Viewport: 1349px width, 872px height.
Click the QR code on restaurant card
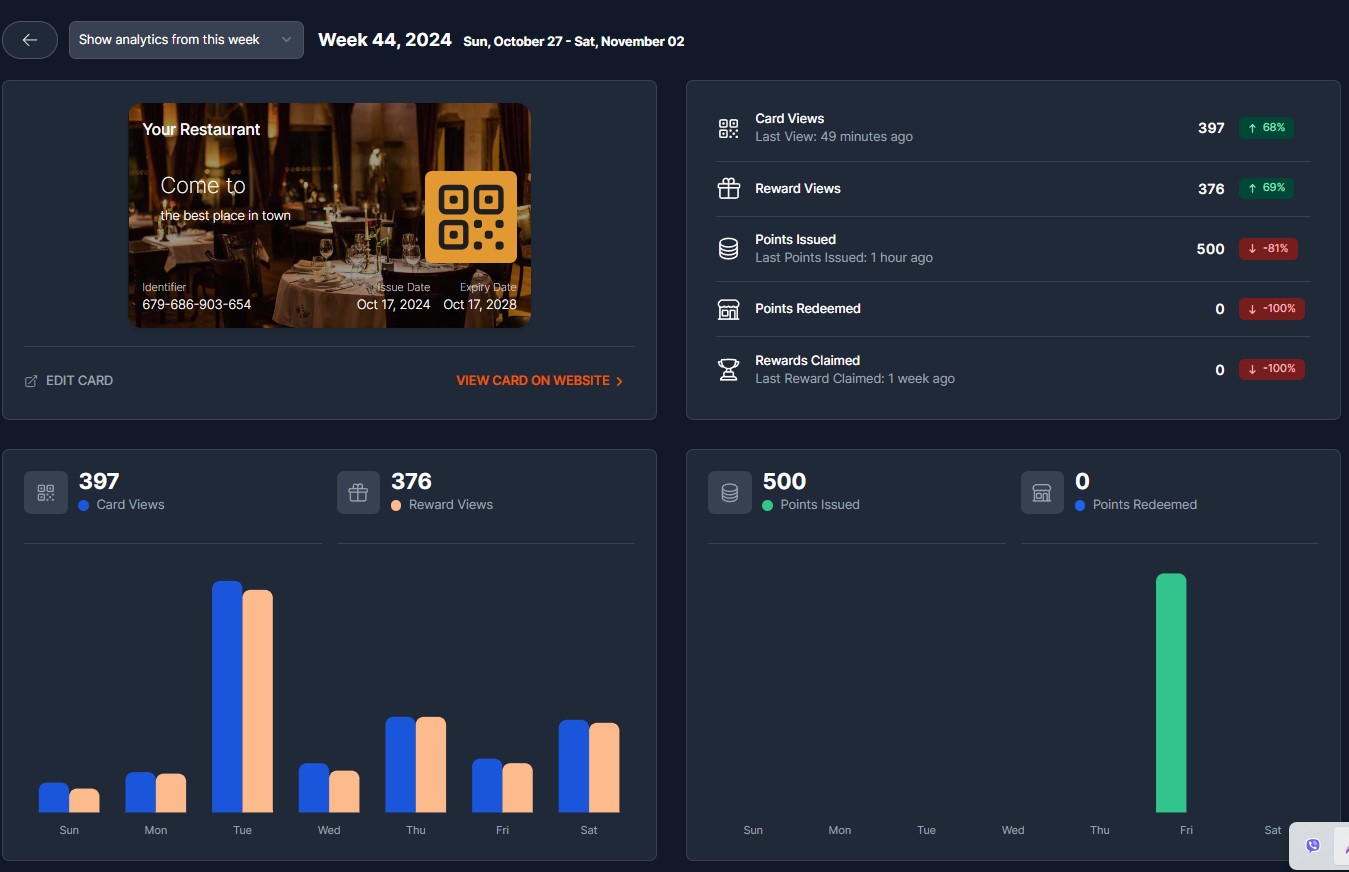coord(470,217)
